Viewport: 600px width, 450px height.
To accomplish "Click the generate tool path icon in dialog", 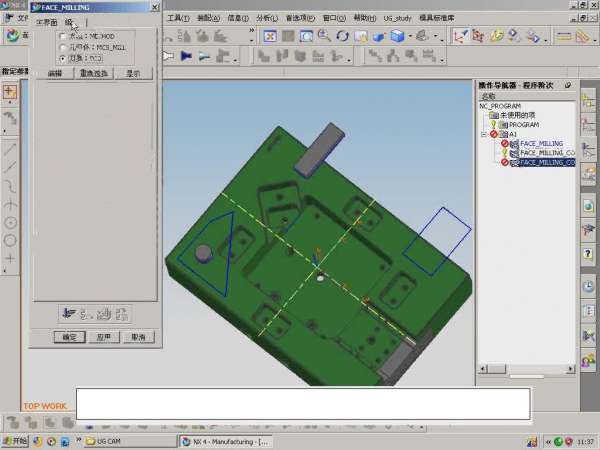I will click(69, 312).
